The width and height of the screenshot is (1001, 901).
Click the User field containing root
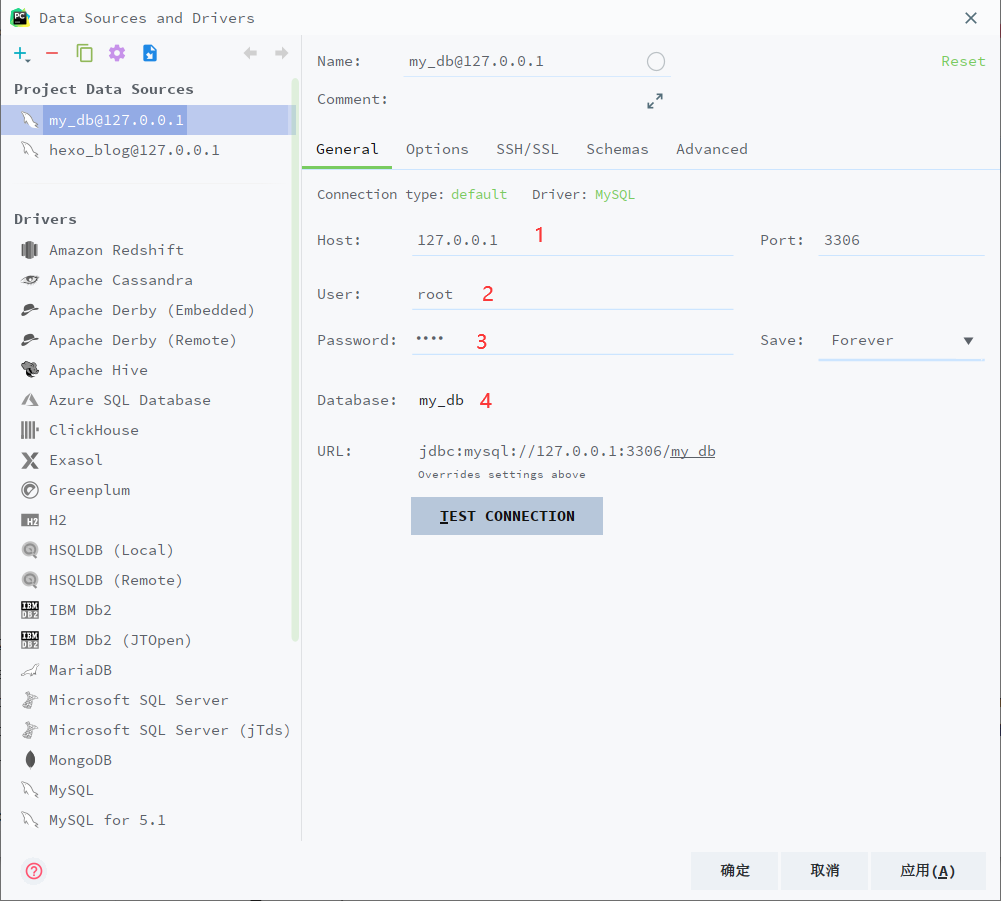pyautogui.click(x=573, y=294)
